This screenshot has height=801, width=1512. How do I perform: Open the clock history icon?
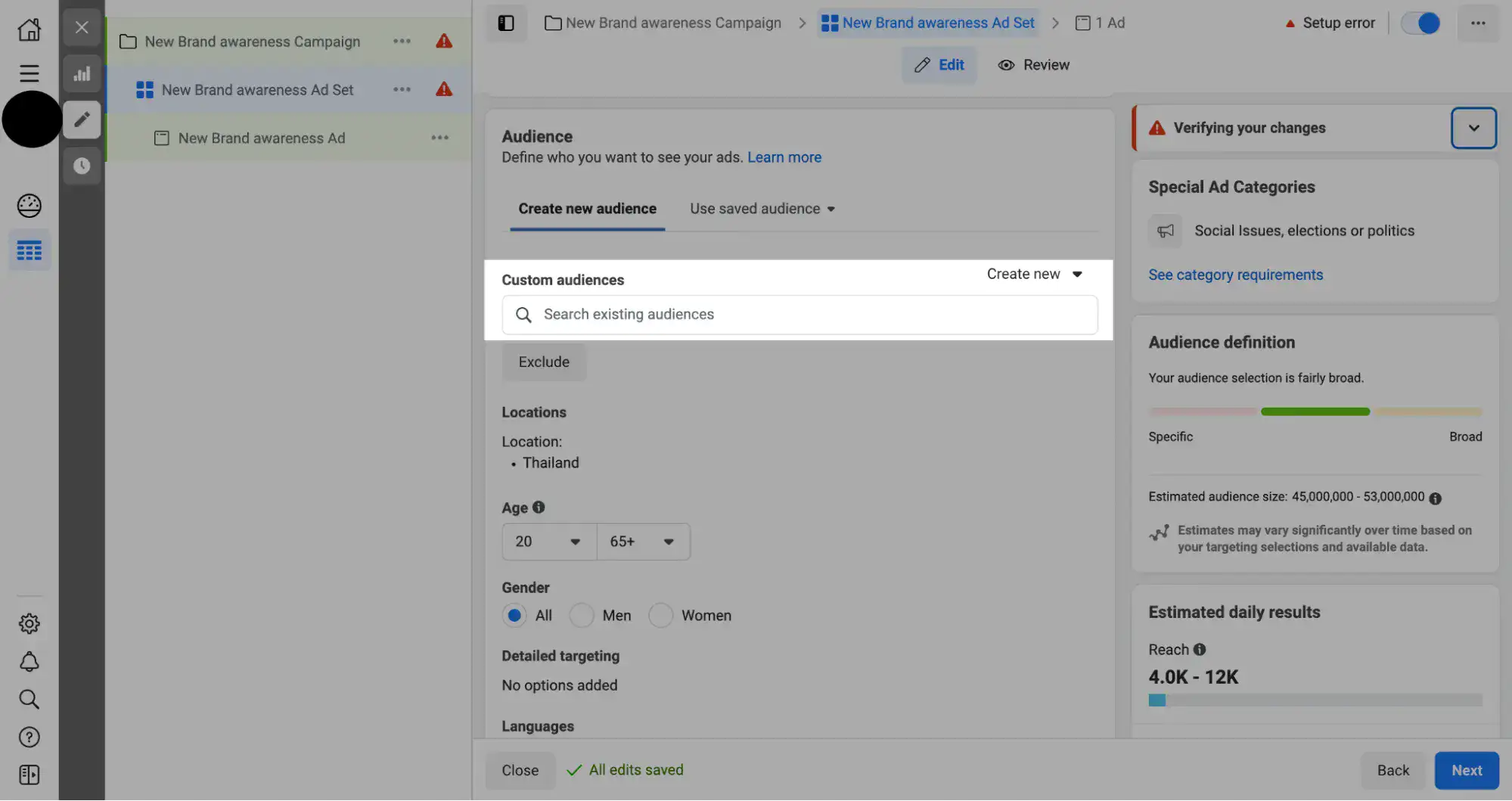[82, 166]
